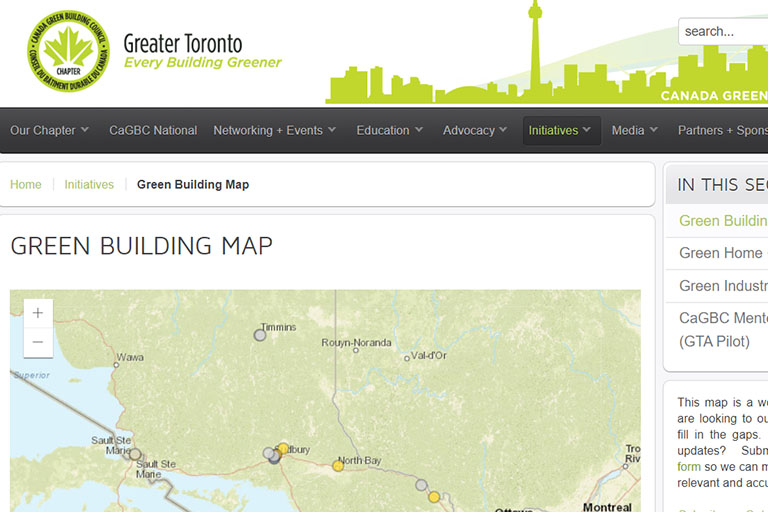Expand the Our Chapter menu arrow

click(85, 130)
